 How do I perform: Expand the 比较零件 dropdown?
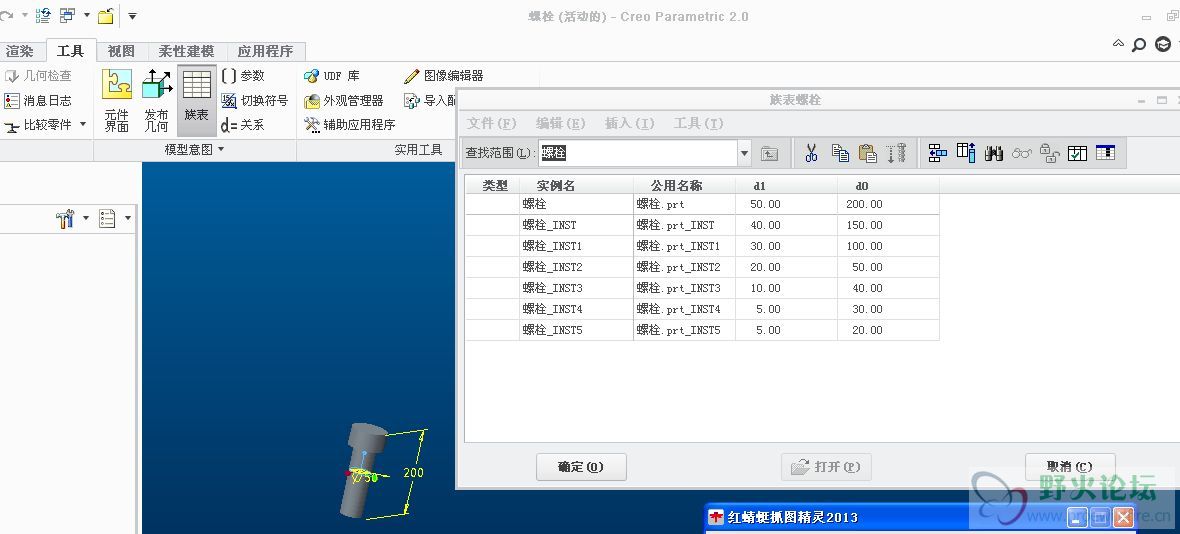82,125
